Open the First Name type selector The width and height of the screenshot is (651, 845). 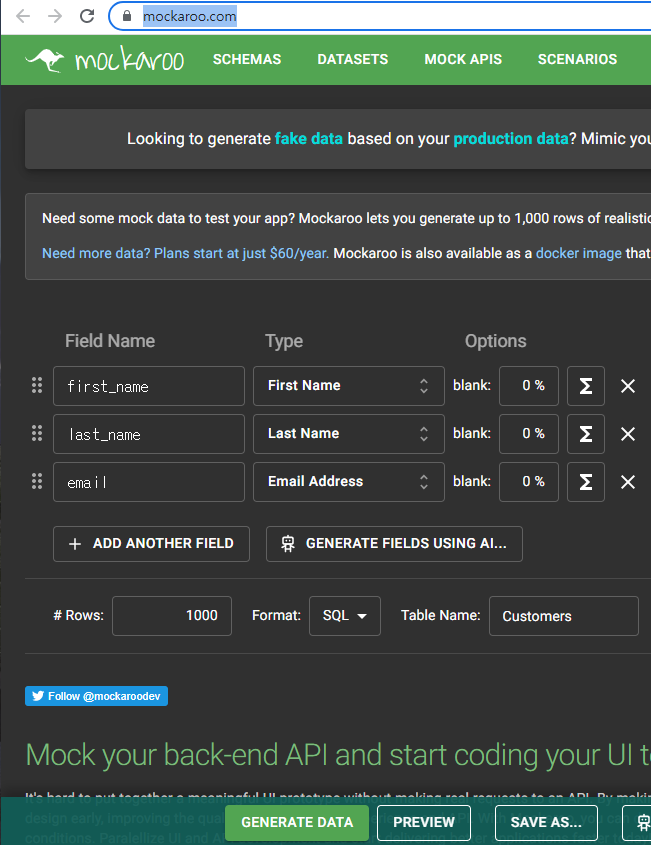(349, 386)
